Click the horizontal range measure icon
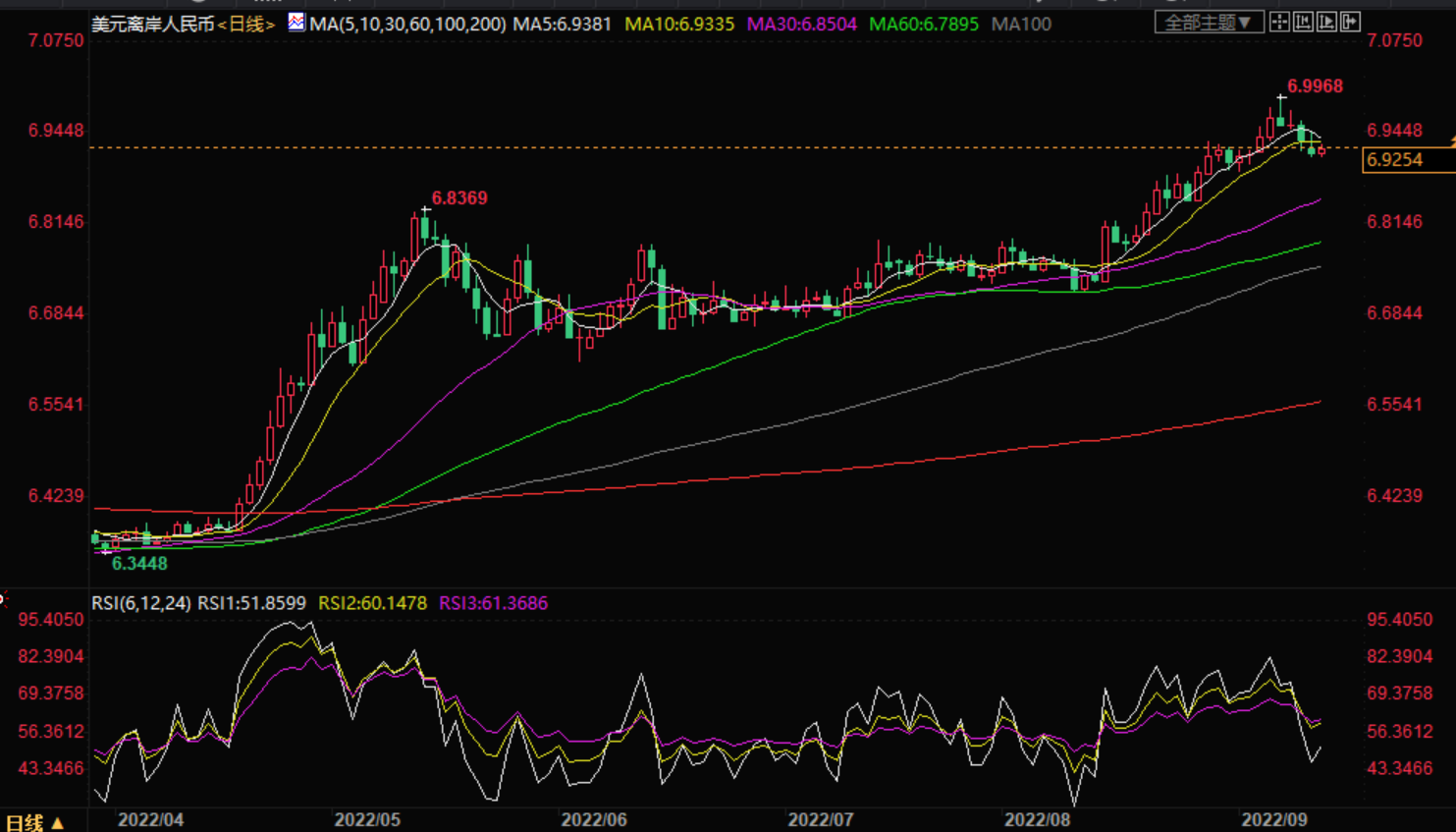1456x832 pixels. [x=1303, y=22]
